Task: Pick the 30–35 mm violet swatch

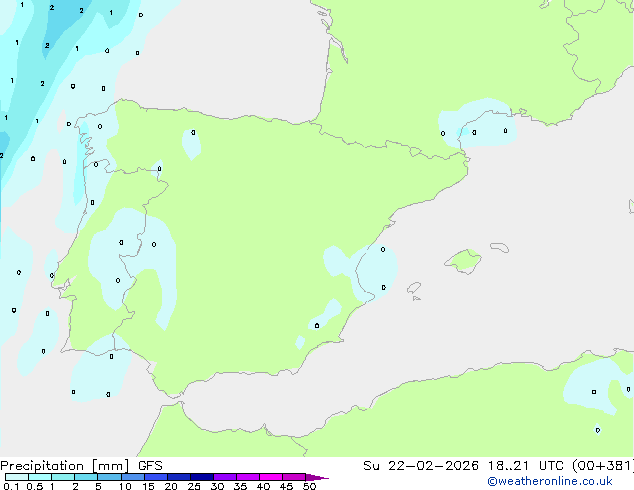Action: [224, 477]
